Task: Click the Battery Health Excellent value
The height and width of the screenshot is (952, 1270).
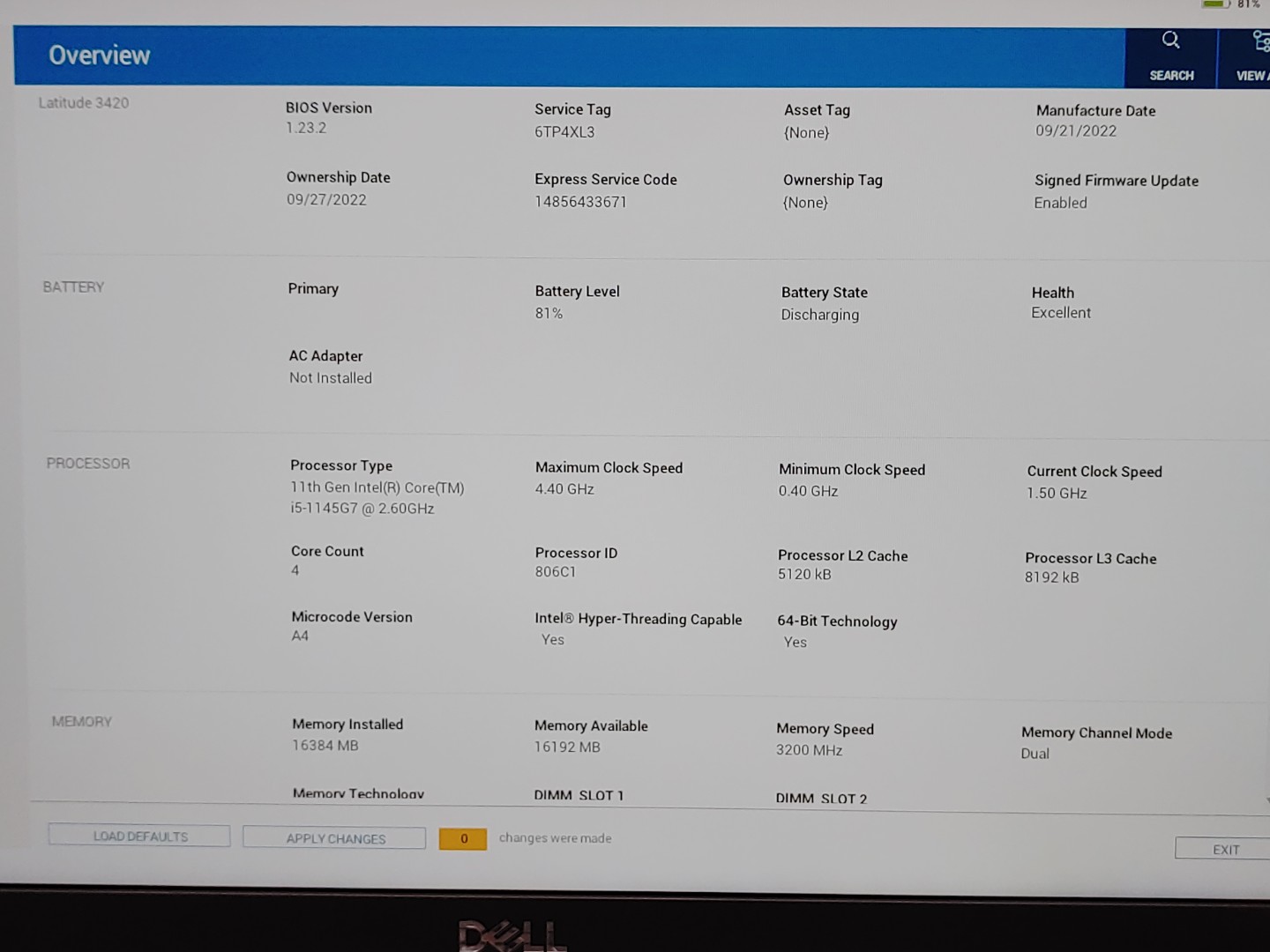Action: pyautogui.click(x=1061, y=313)
